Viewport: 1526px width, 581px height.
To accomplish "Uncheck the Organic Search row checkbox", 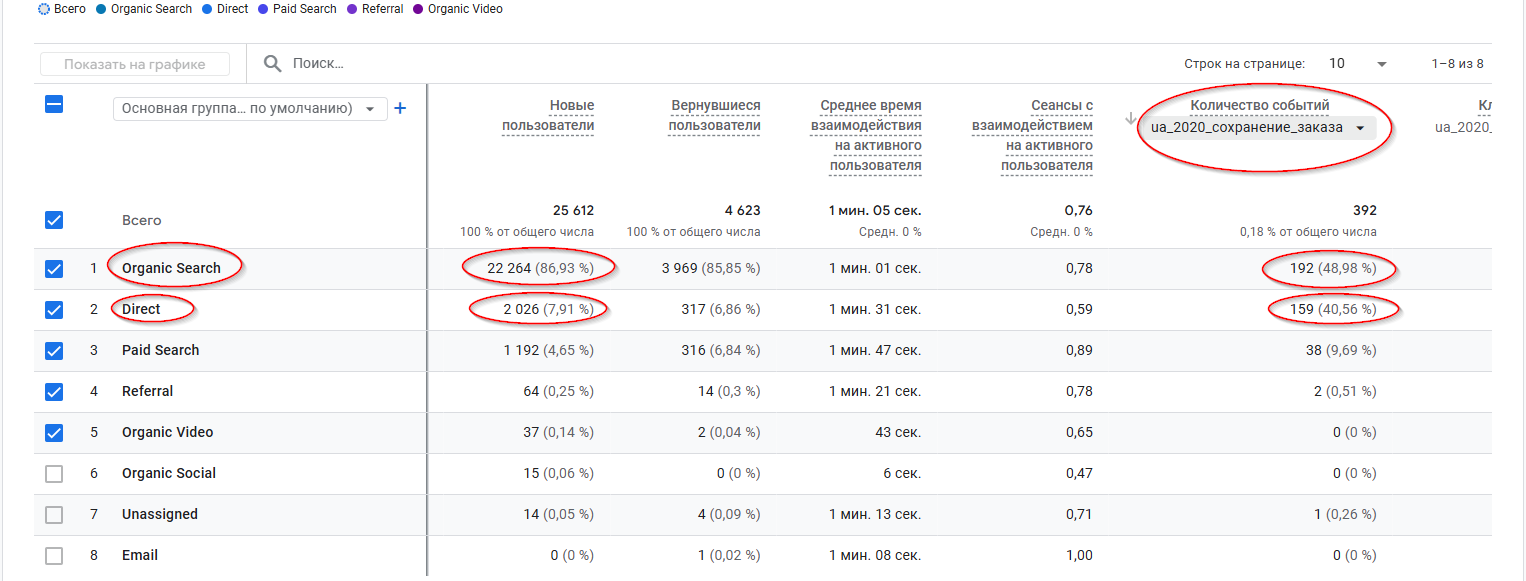I will coord(54,269).
